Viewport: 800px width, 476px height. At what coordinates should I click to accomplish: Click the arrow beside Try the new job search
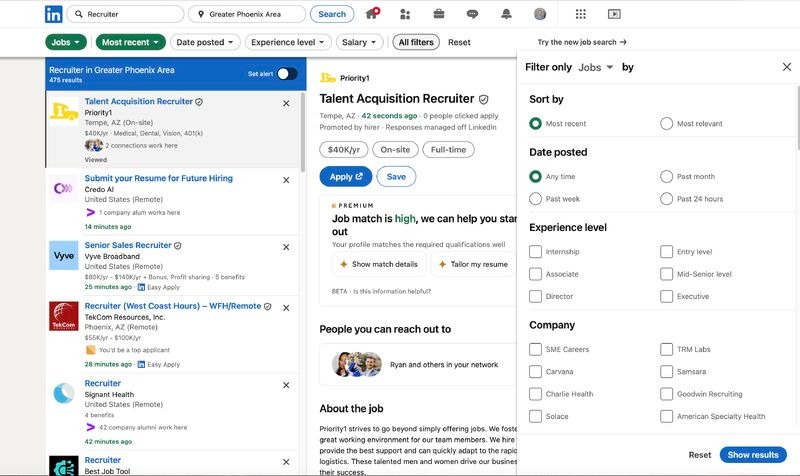coord(623,42)
